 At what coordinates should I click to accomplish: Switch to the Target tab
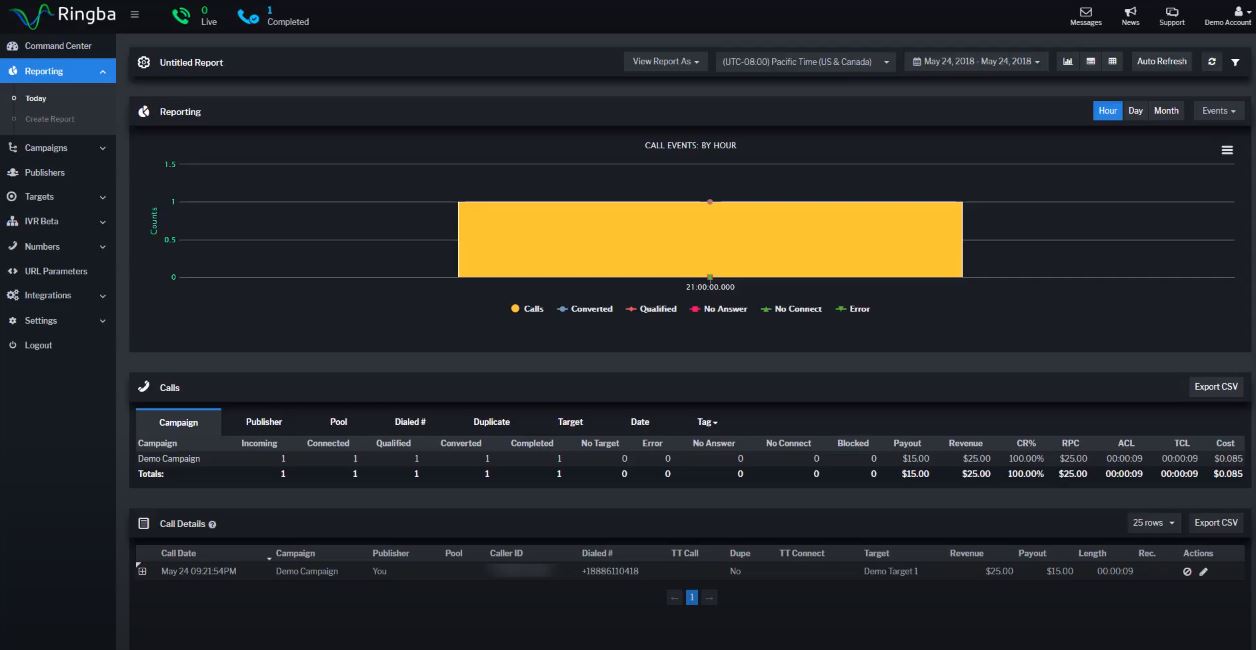pyautogui.click(x=570, y=422)
